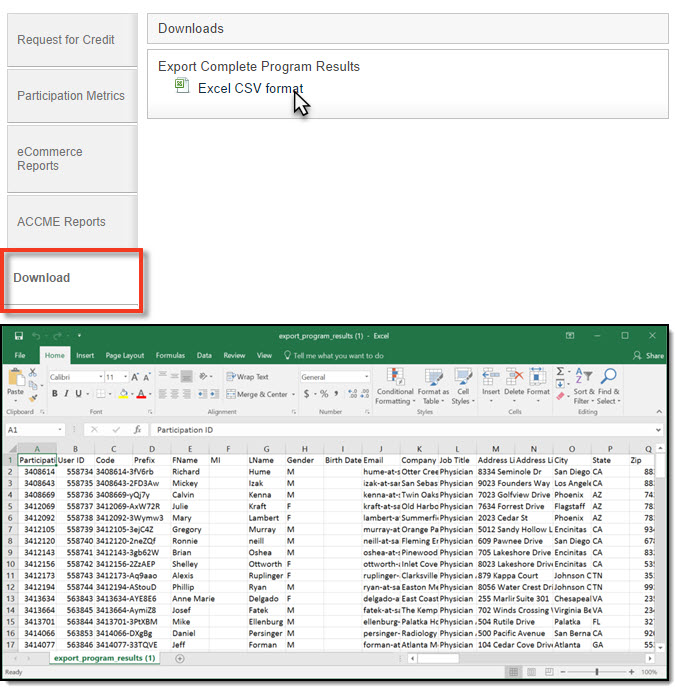Image resolution: width=675 pixels, height=691 pixels.
Task: Collapse the ribbon with the caret arrow
Action: [659, 412]
